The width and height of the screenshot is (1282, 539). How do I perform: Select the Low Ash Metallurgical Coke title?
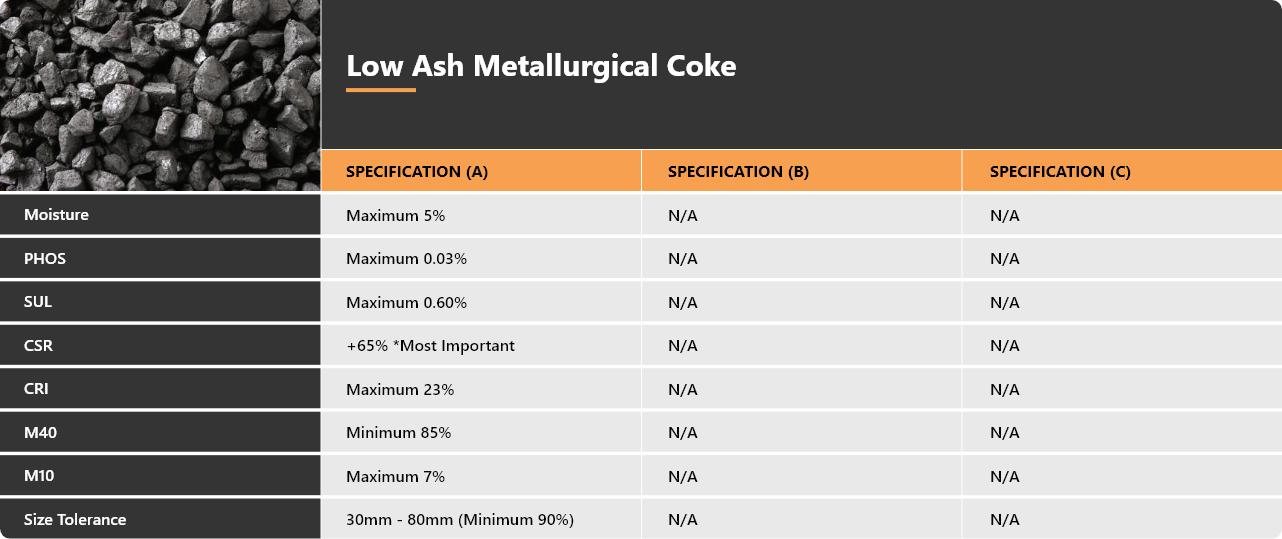coord(541,66)
